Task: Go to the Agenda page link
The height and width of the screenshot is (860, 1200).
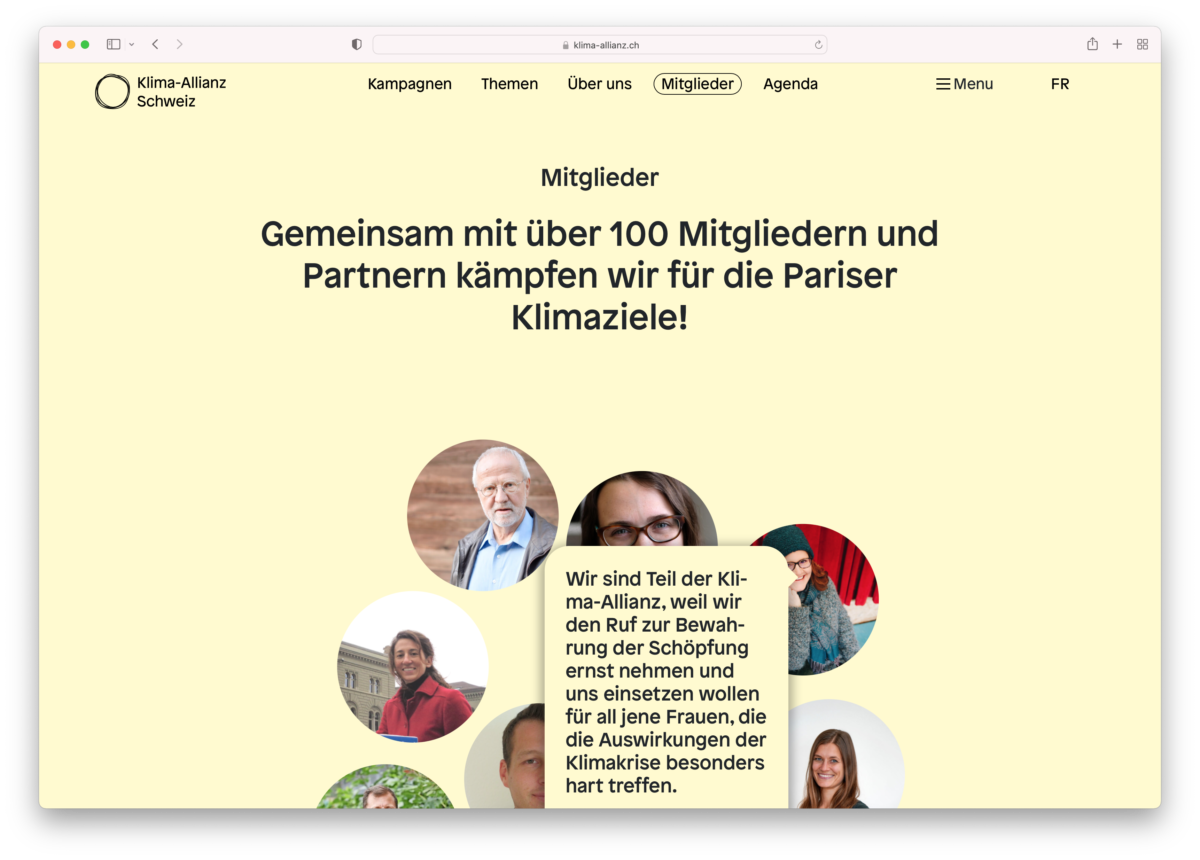Action: click(790, 84)
